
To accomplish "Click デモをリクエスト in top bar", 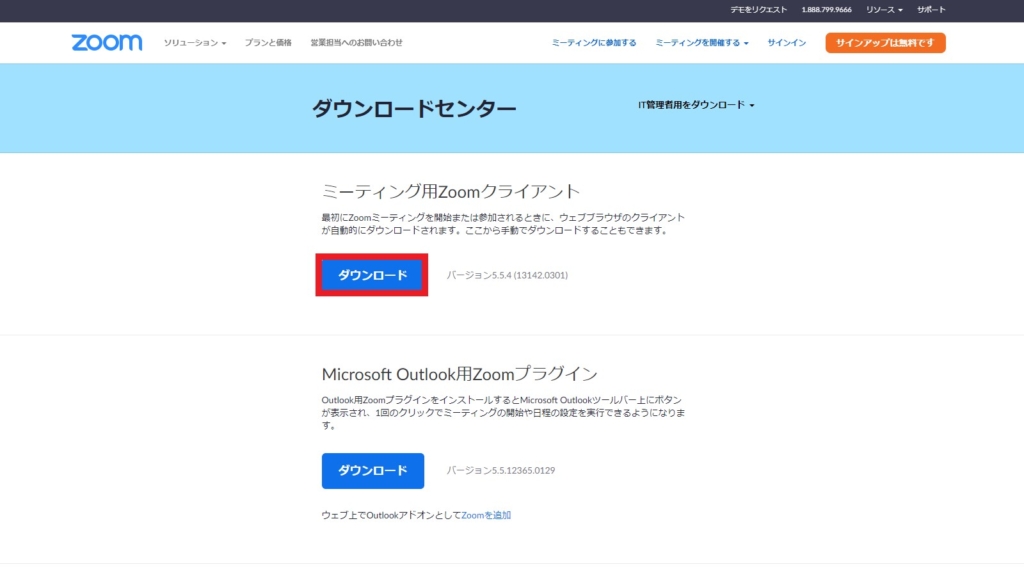I will point(758,10).
